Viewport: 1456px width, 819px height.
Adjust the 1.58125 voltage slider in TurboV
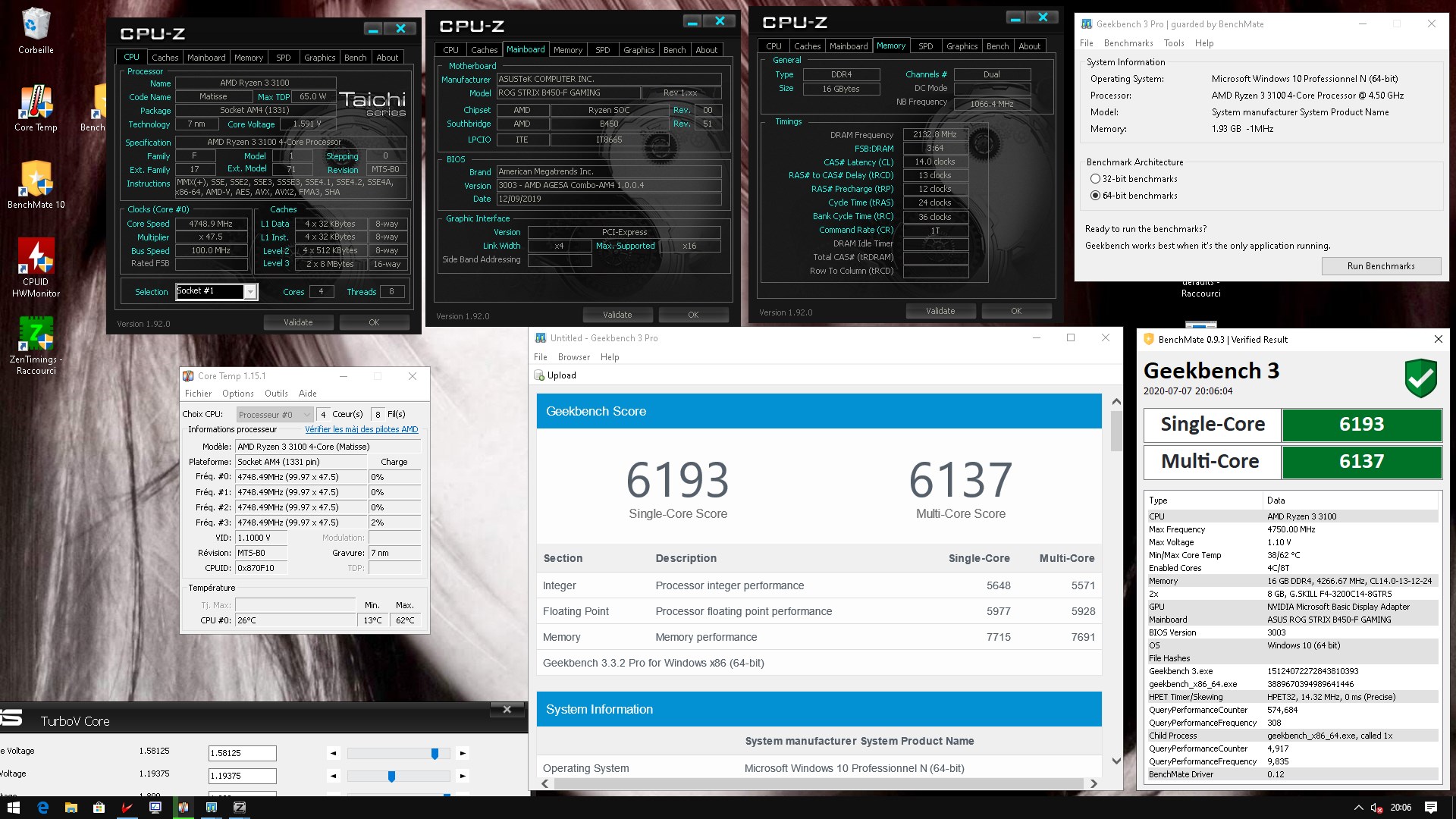435,753
